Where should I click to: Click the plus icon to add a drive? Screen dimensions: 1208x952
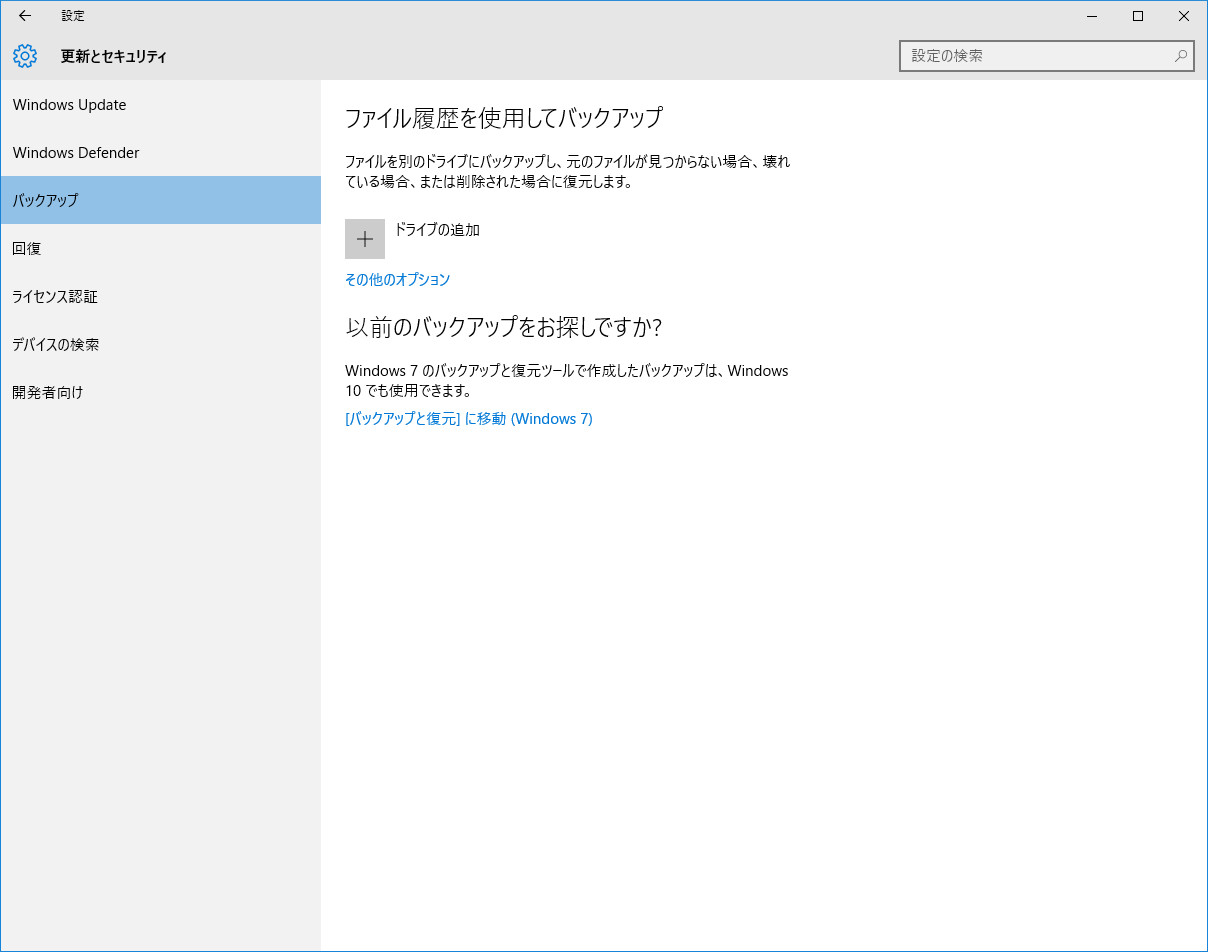coord(365,238)
